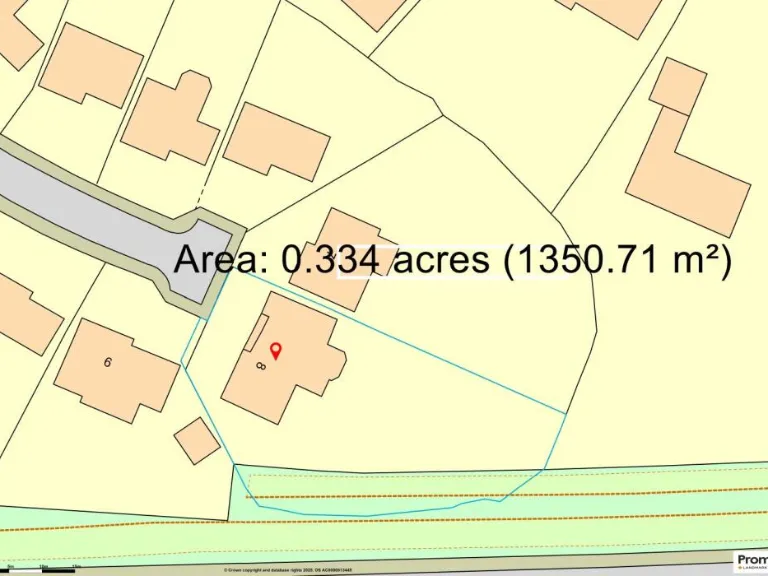Click the house number 8 label

click(x=261, y=367)
